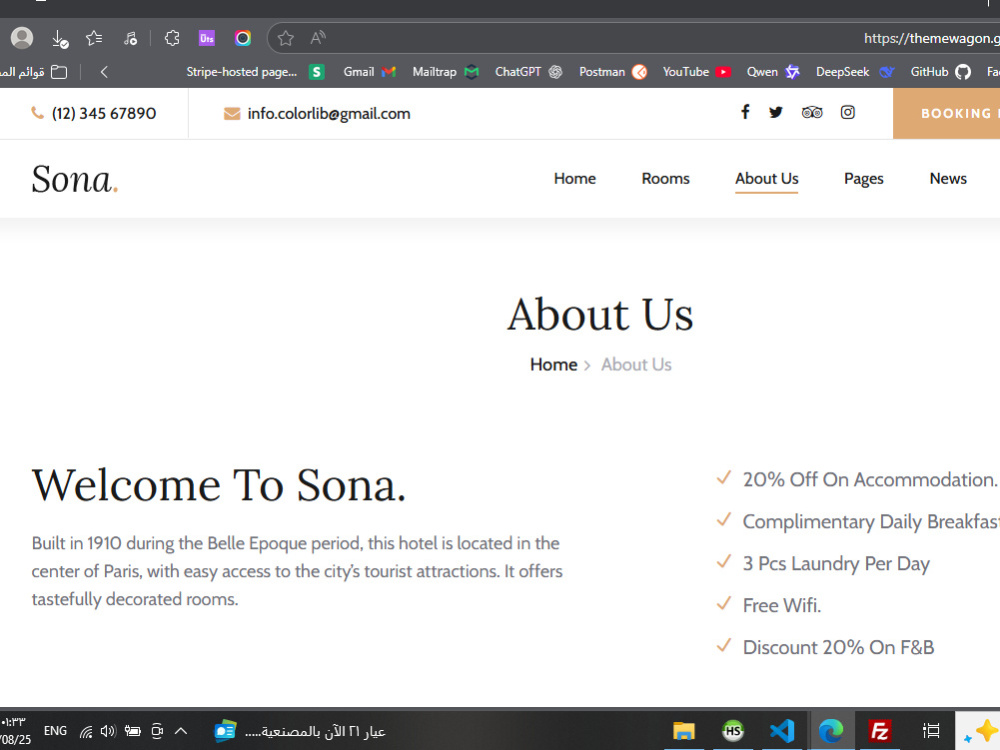Click the info.colorlib@gmail.com email address
Screen dimensions: 1000x750
(329, 114)
